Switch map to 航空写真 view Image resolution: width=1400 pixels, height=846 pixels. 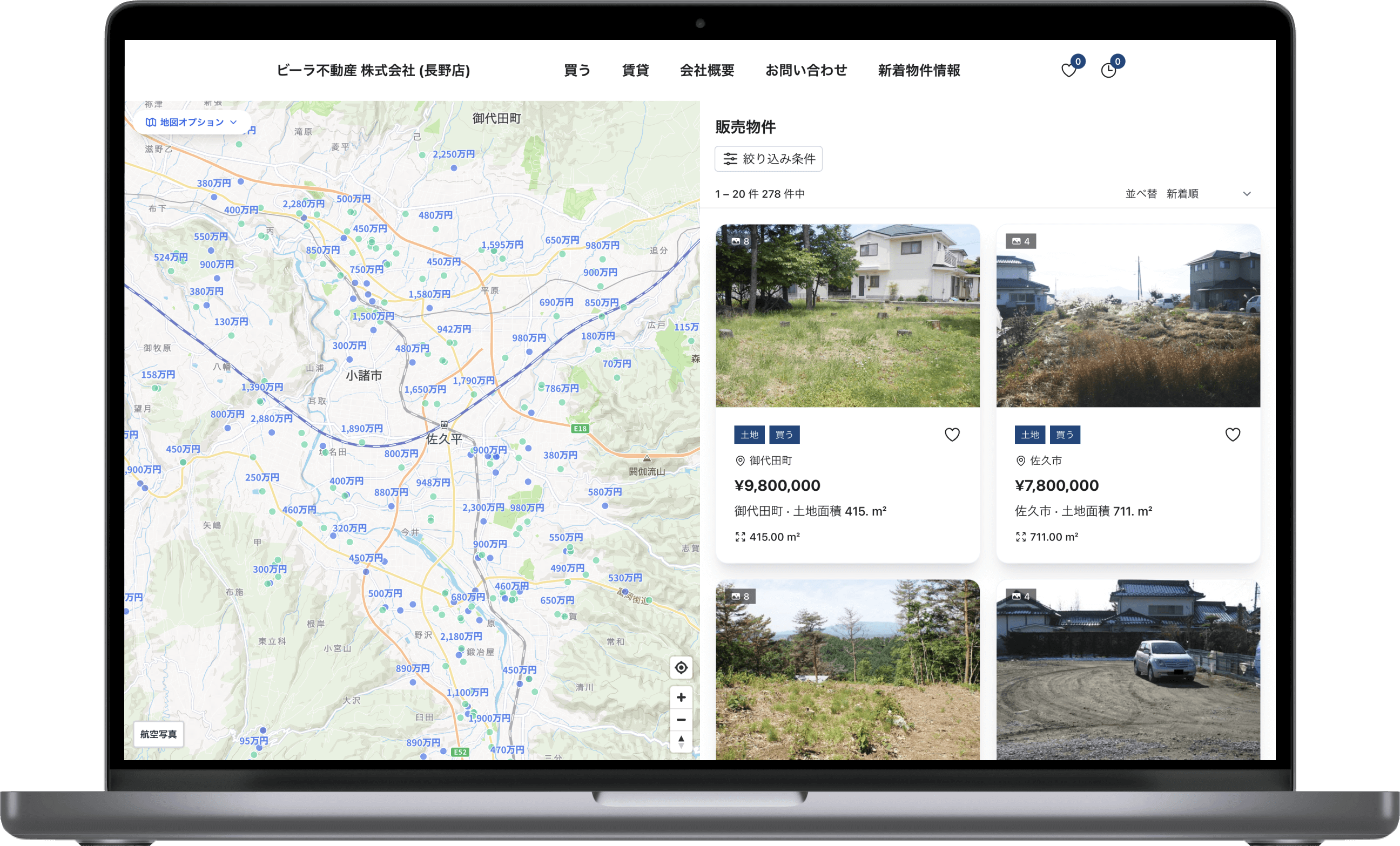click(x=158, y=734)
